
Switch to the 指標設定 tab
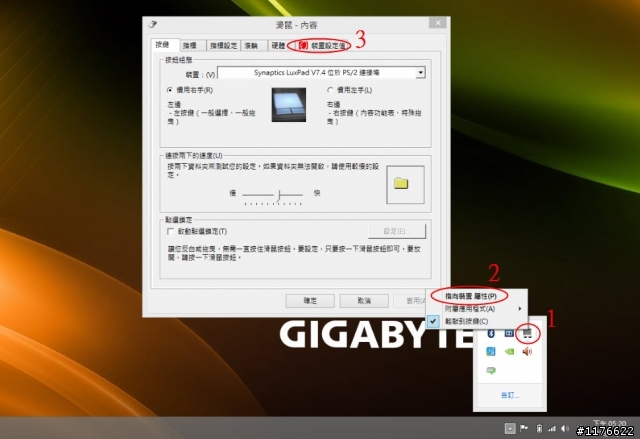(223, 46)
